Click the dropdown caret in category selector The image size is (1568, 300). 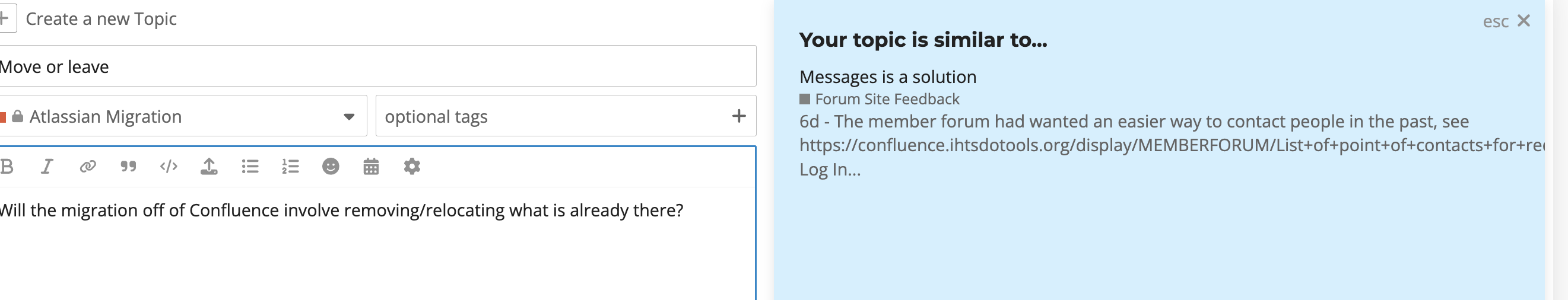(349, 116)
